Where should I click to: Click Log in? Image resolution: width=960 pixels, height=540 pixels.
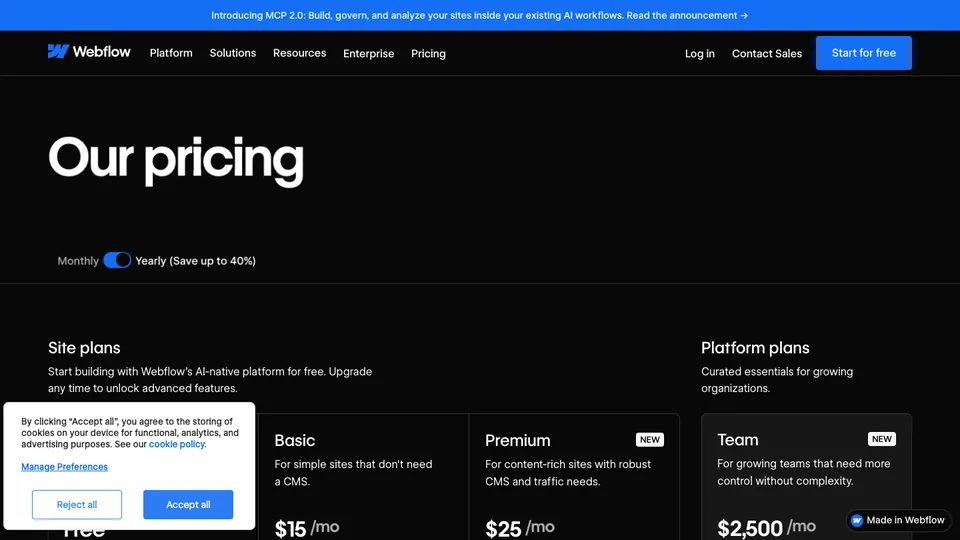point(700,54)
